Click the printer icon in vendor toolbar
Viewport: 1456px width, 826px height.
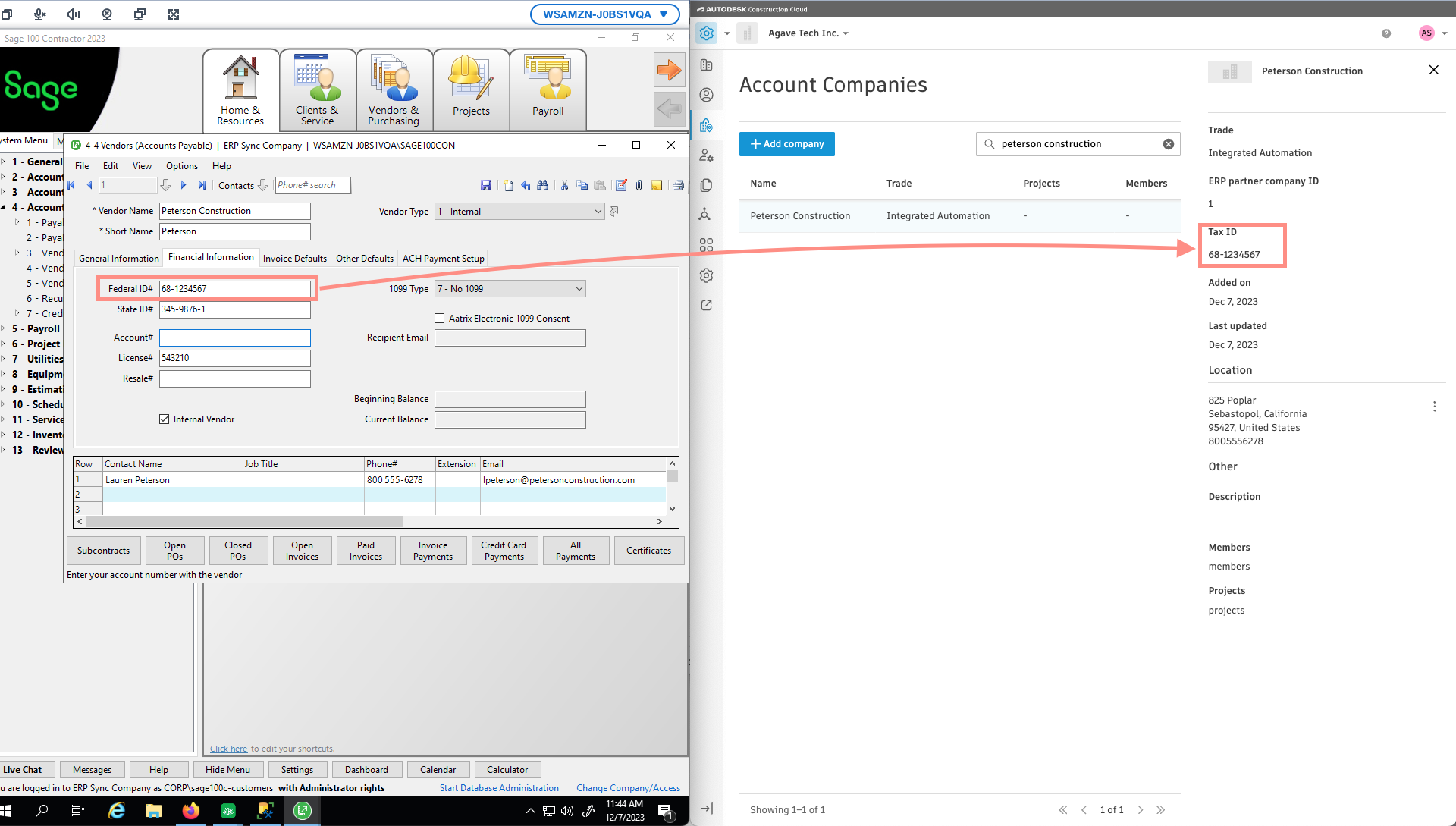point(678,185)
